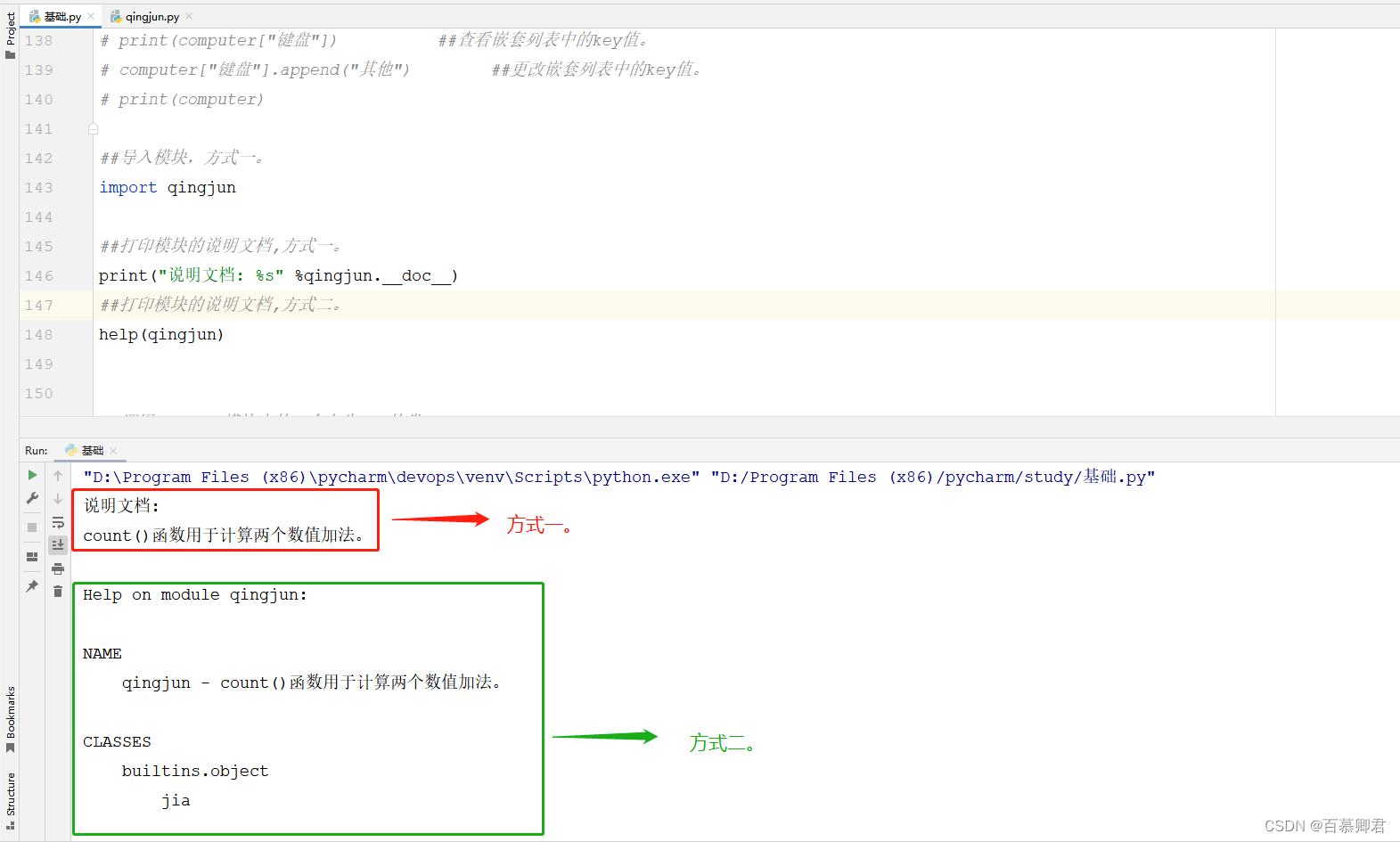
Task: Click '说明文档:' in console output
Action: 121,505
